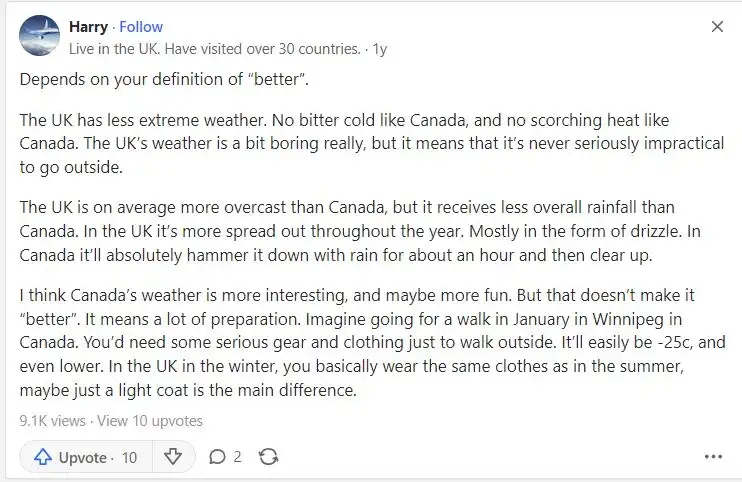The height and width of the screenshot is (482, 742).
Task: Click the upvote arrow icon
Action: pyautogui.click(x=43, y=457)
